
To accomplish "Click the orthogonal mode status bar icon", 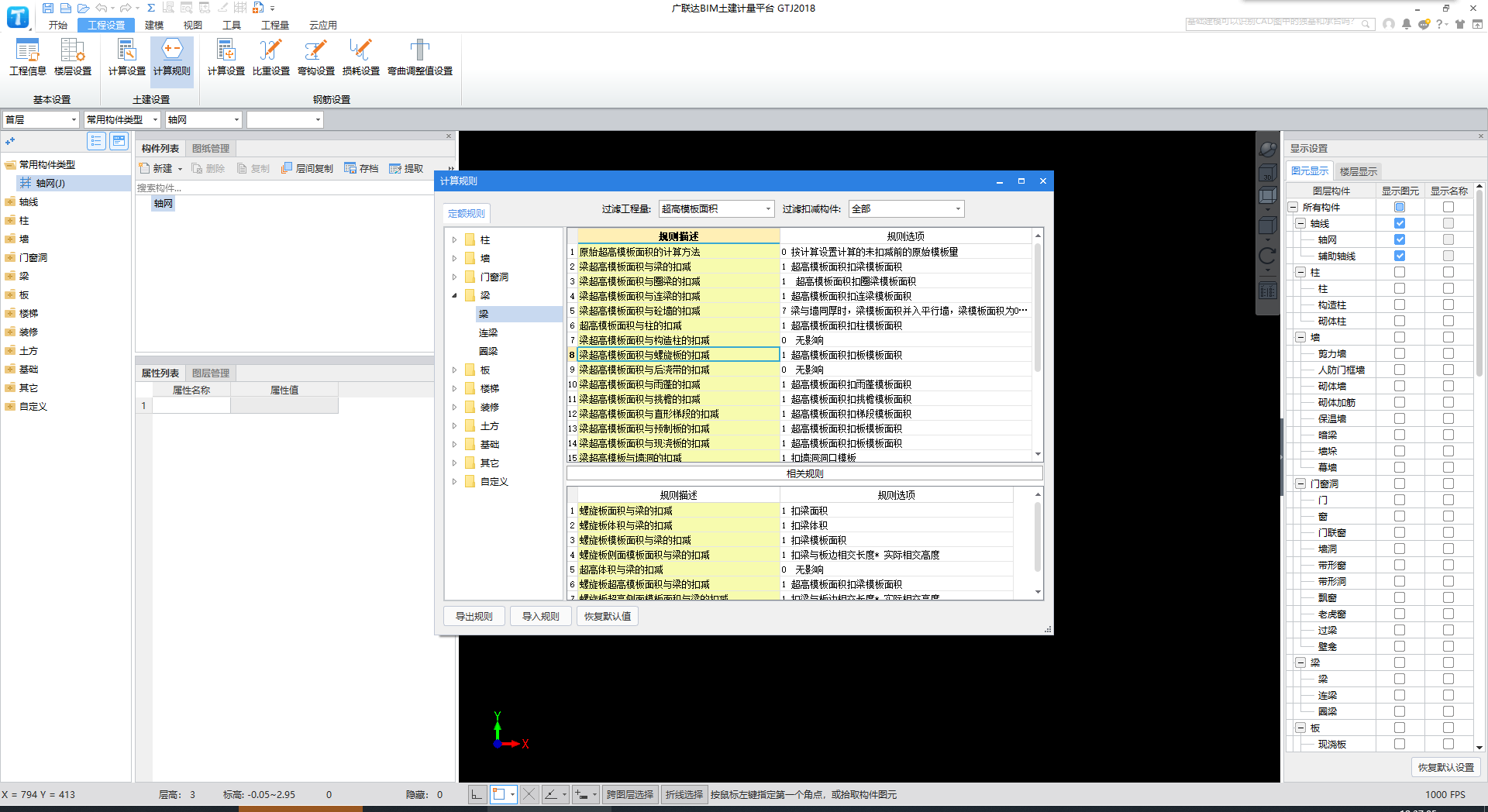I will (x=477, y=794).
